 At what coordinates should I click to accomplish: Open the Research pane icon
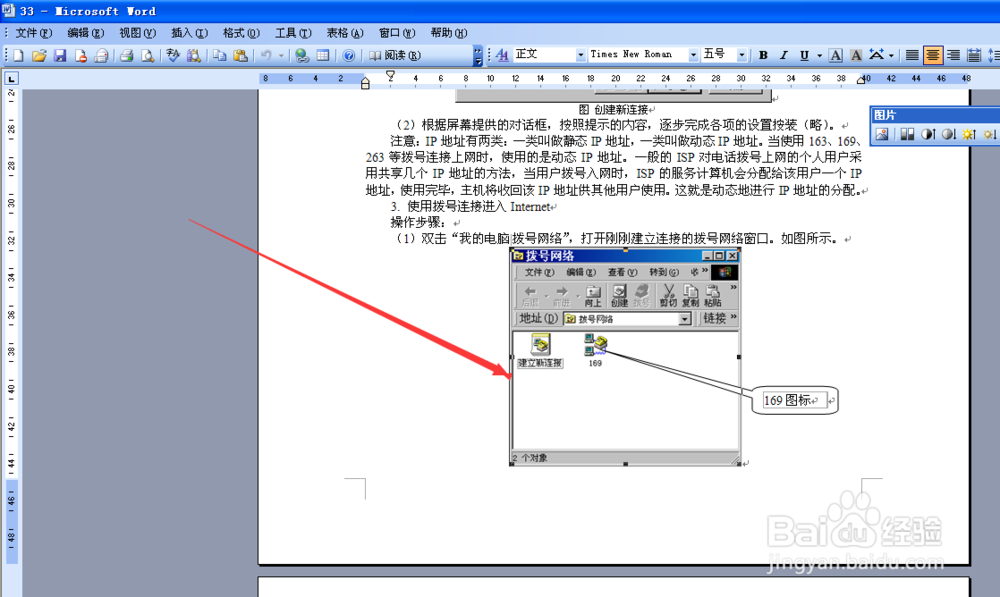(x=193, y=55)
